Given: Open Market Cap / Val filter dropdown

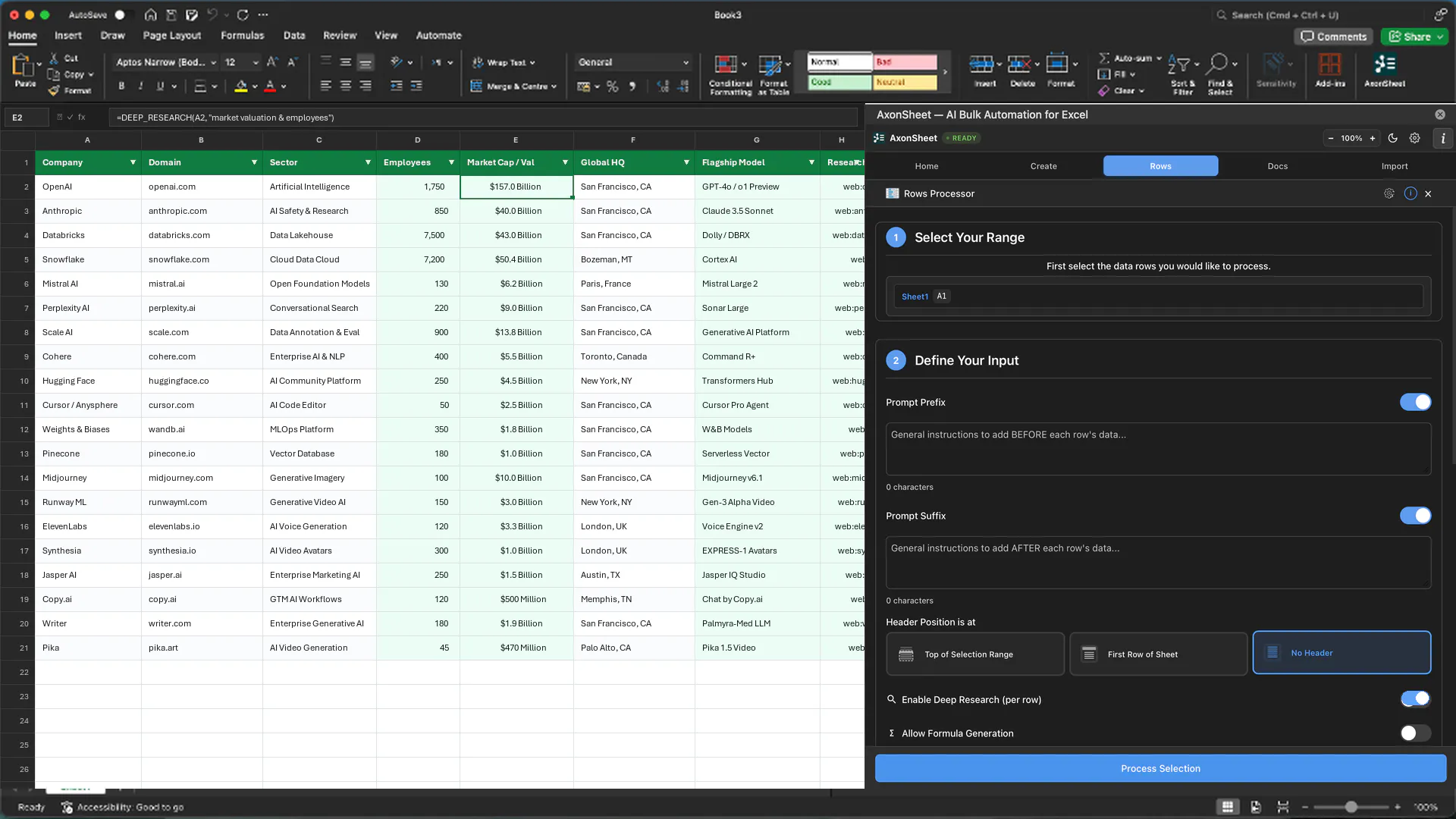Looking at the screenshot, I should pos(565,162).
